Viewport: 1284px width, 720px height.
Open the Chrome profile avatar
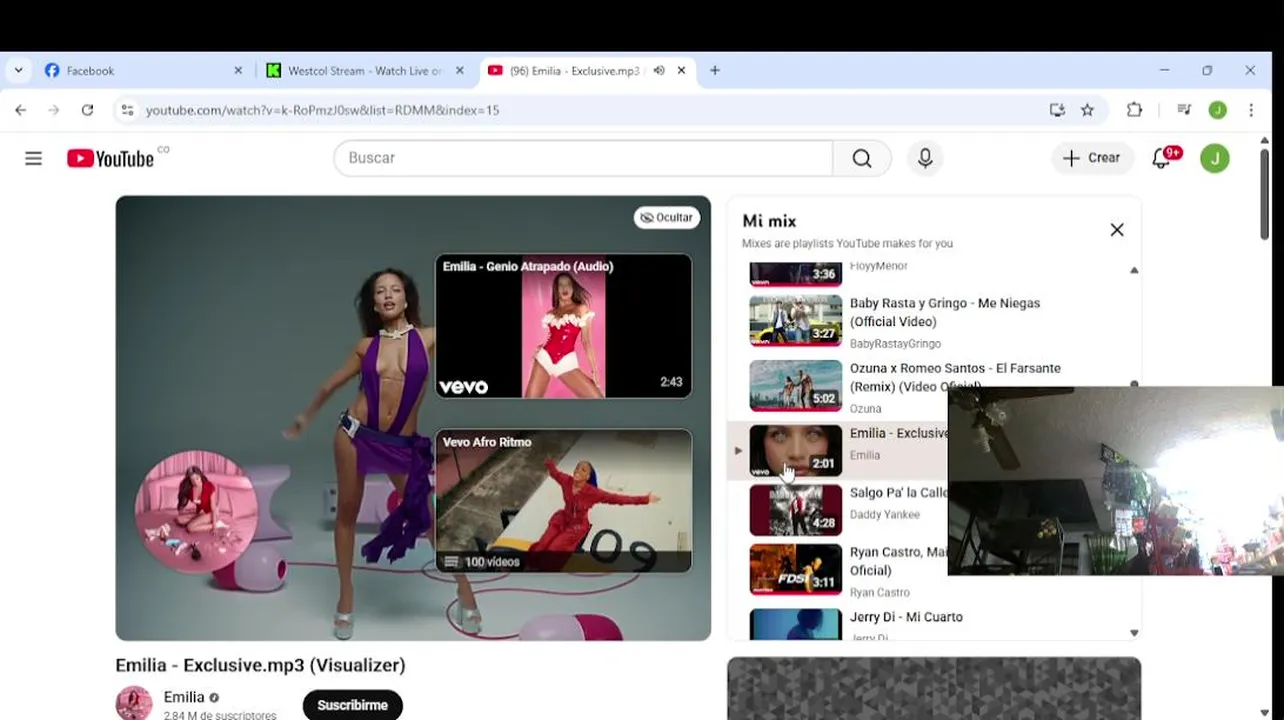point(1217,110)
